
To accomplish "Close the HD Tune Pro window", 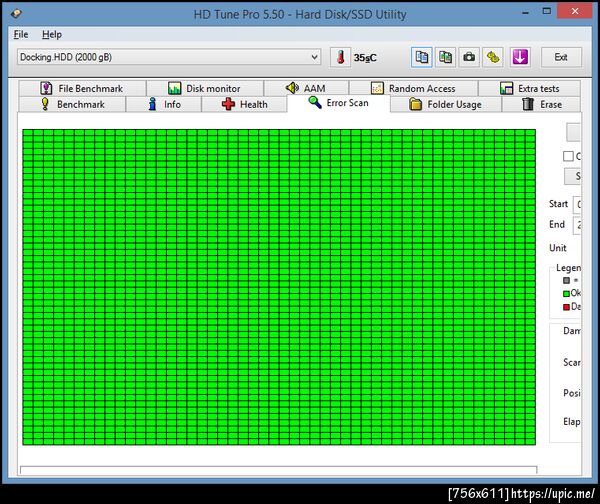I will 575,11.
